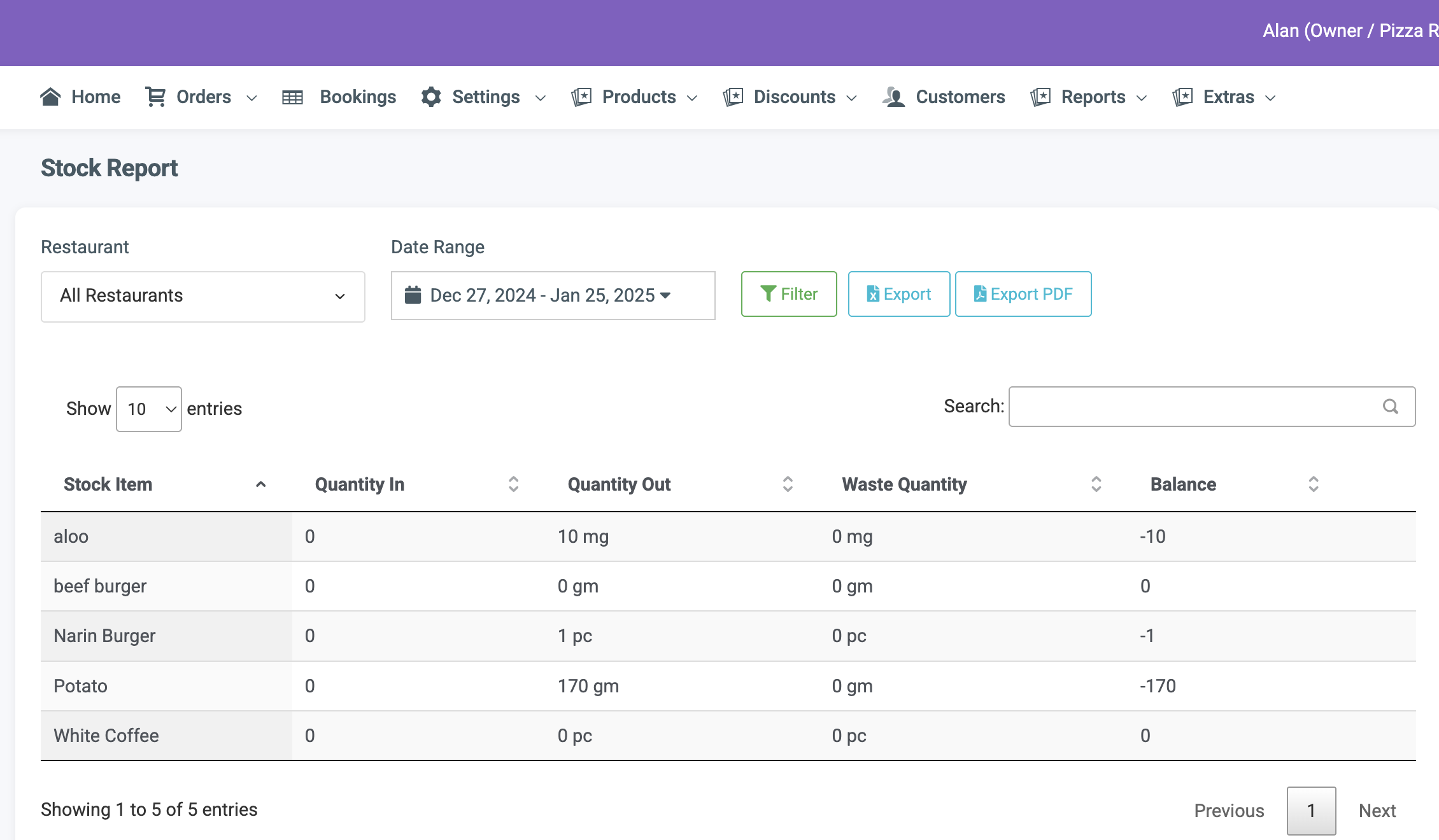The height and width of the screenshot is (840, 1439).
Task: Expand the Discounts menu chevron
Action: click(x=851, y=98)
